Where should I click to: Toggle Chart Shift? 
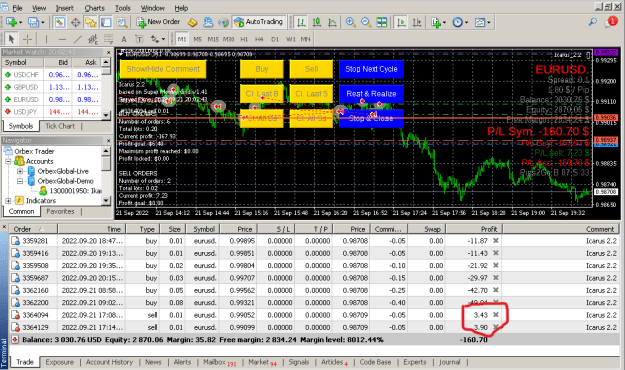pos(417,22)
